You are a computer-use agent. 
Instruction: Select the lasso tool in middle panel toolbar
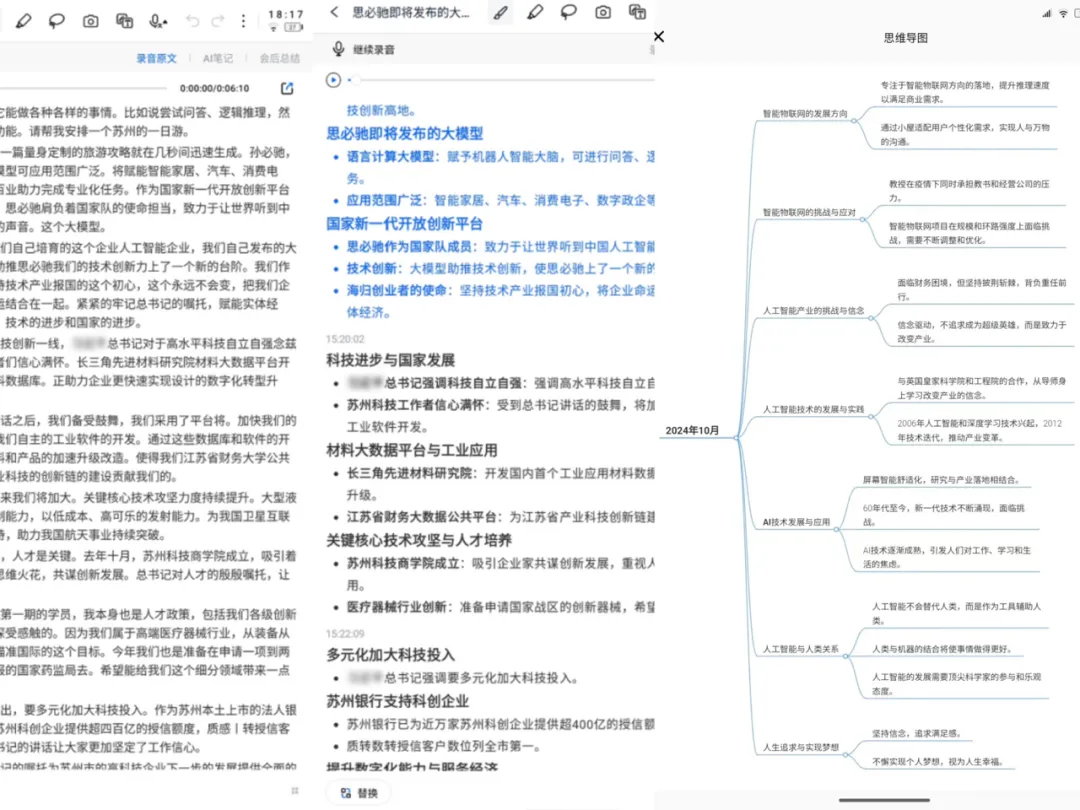(x=568, y=12)
